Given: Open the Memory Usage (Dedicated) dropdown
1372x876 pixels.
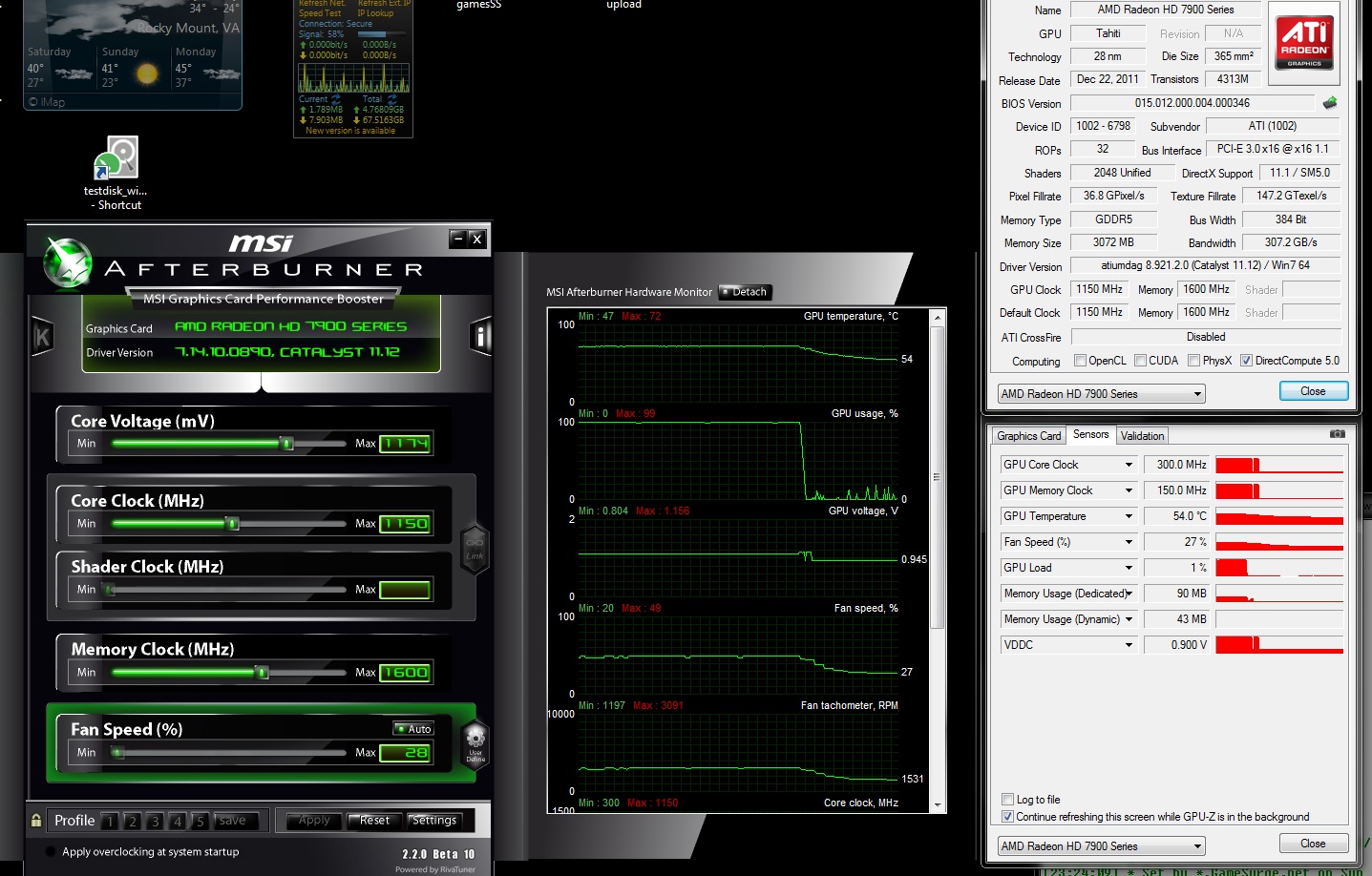Looking at the screenshot, I should coord(1129,594).
